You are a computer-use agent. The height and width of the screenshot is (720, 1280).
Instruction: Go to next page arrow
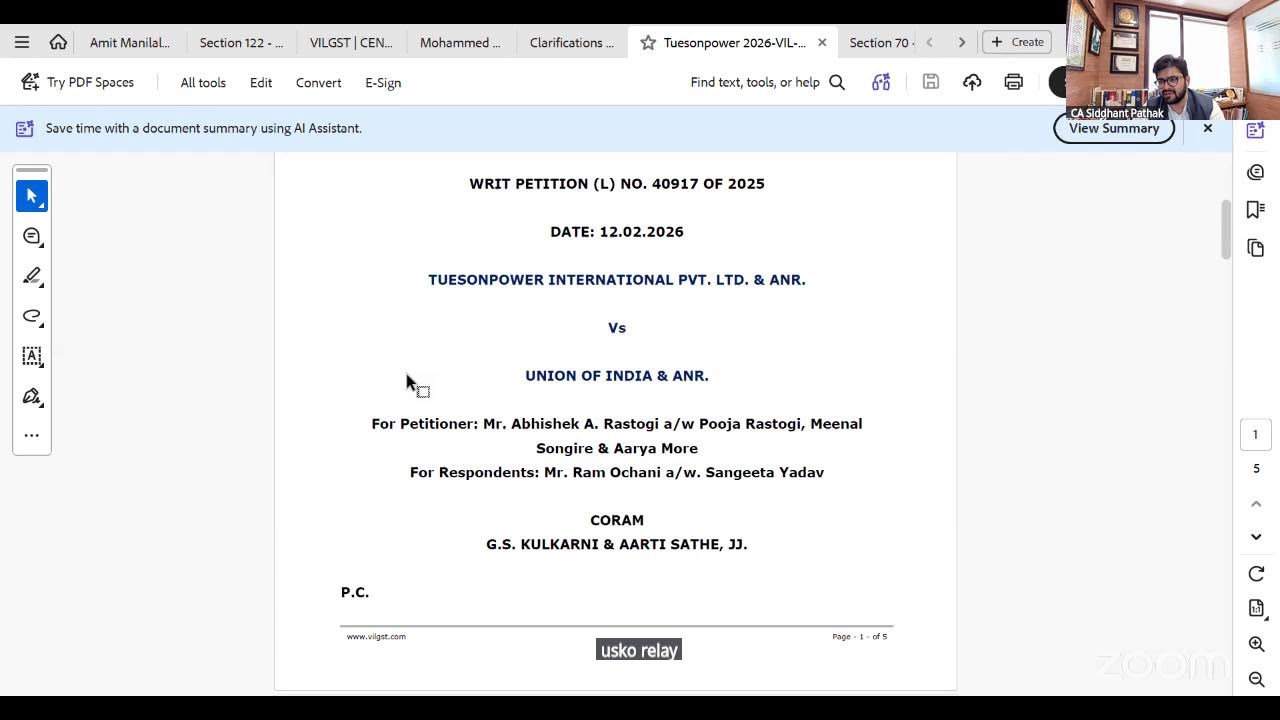pyautogui.click(x=1256, y=537)
